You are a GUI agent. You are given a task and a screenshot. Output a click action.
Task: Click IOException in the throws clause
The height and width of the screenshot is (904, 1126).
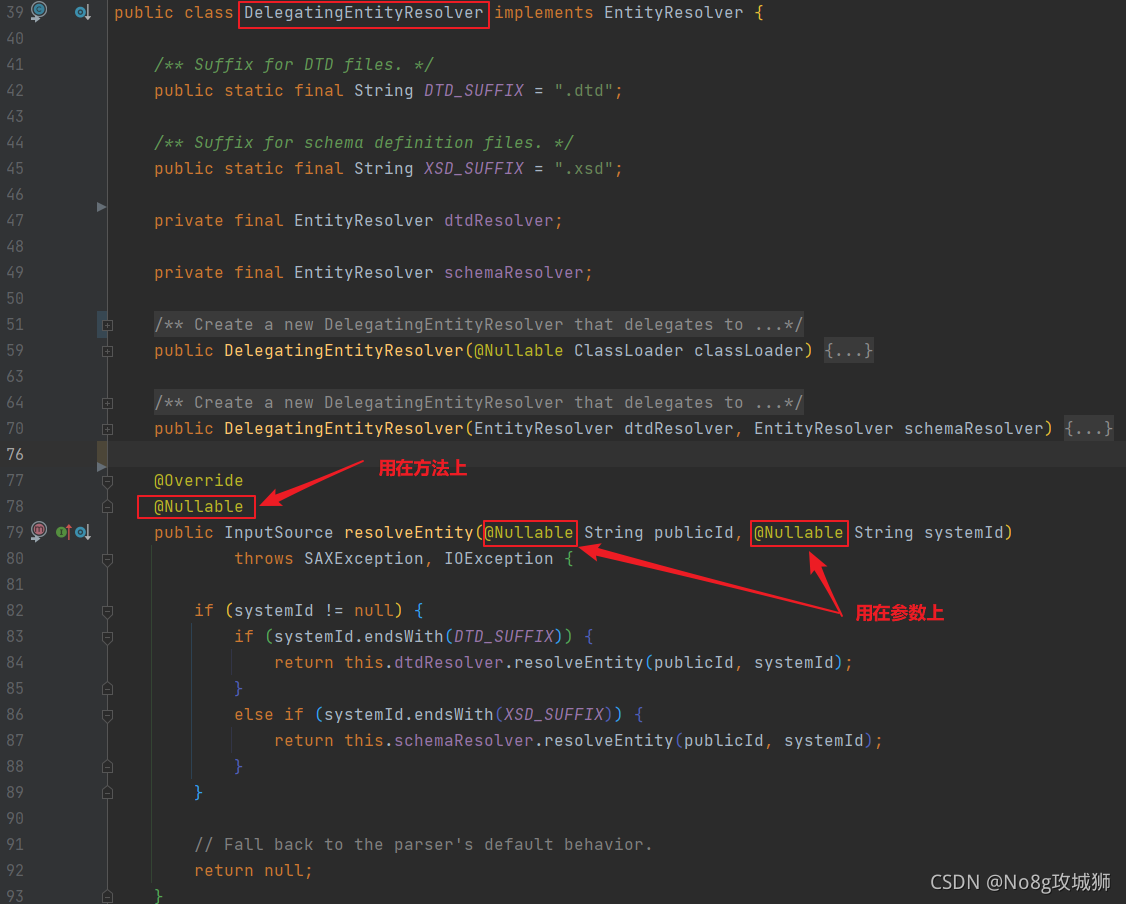(x=498, y=559)
